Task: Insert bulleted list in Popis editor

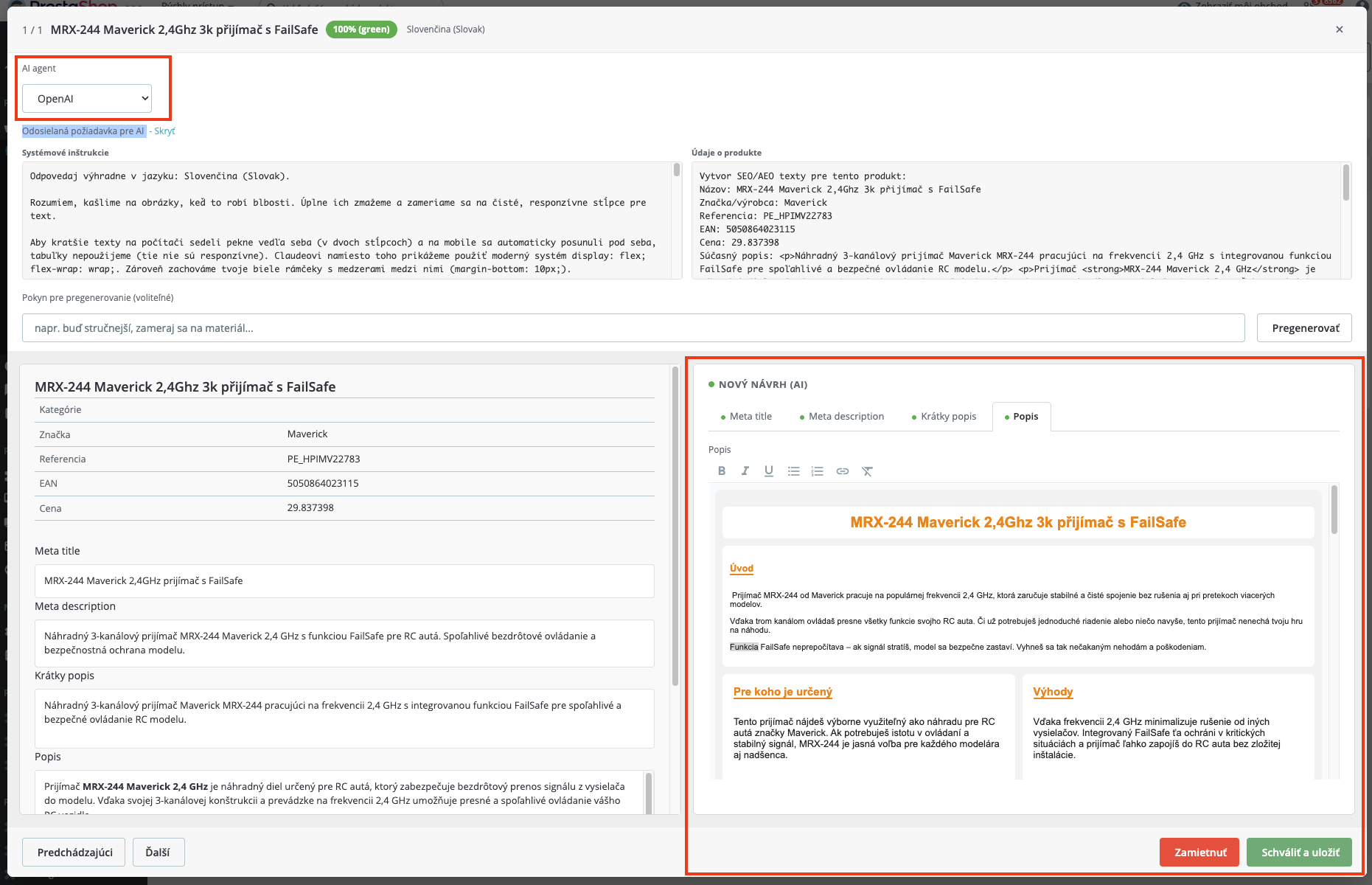Action: 793,471
